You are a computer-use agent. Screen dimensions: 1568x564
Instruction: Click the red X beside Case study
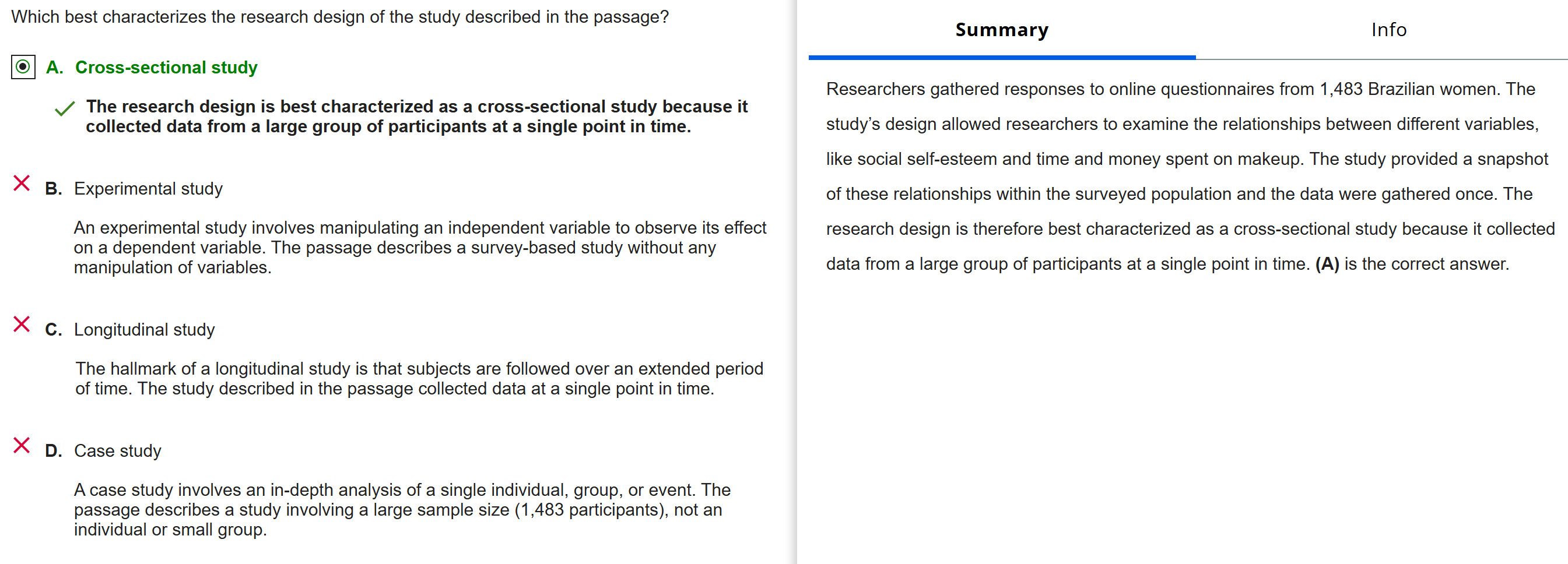pyautogui.click(x=22, y=445)
